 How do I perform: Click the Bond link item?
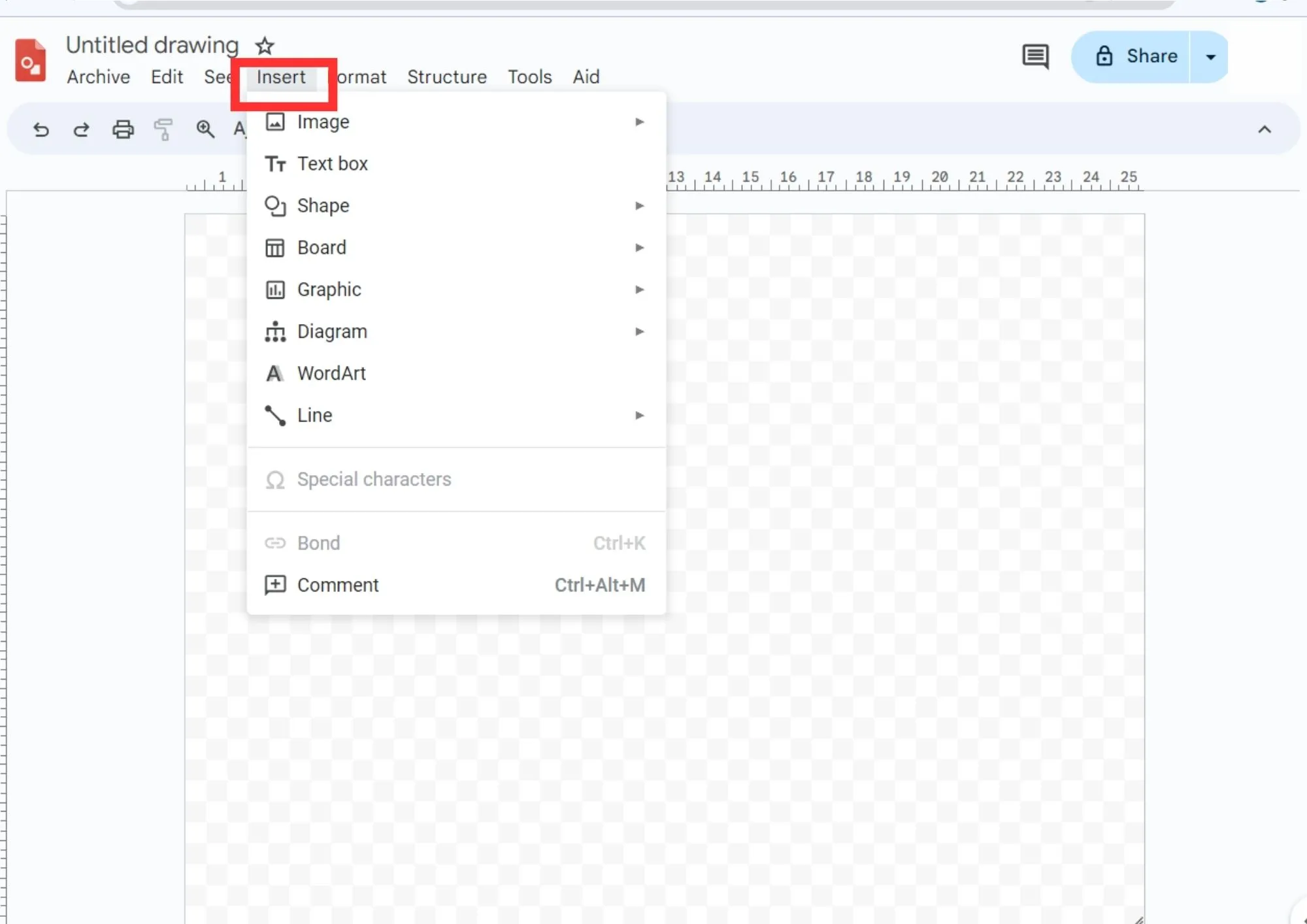coord(319,542)
